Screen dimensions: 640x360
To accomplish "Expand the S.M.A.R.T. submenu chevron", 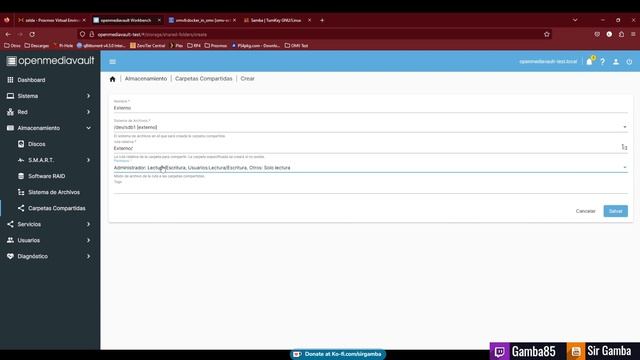I will click(x=88, y=160).
